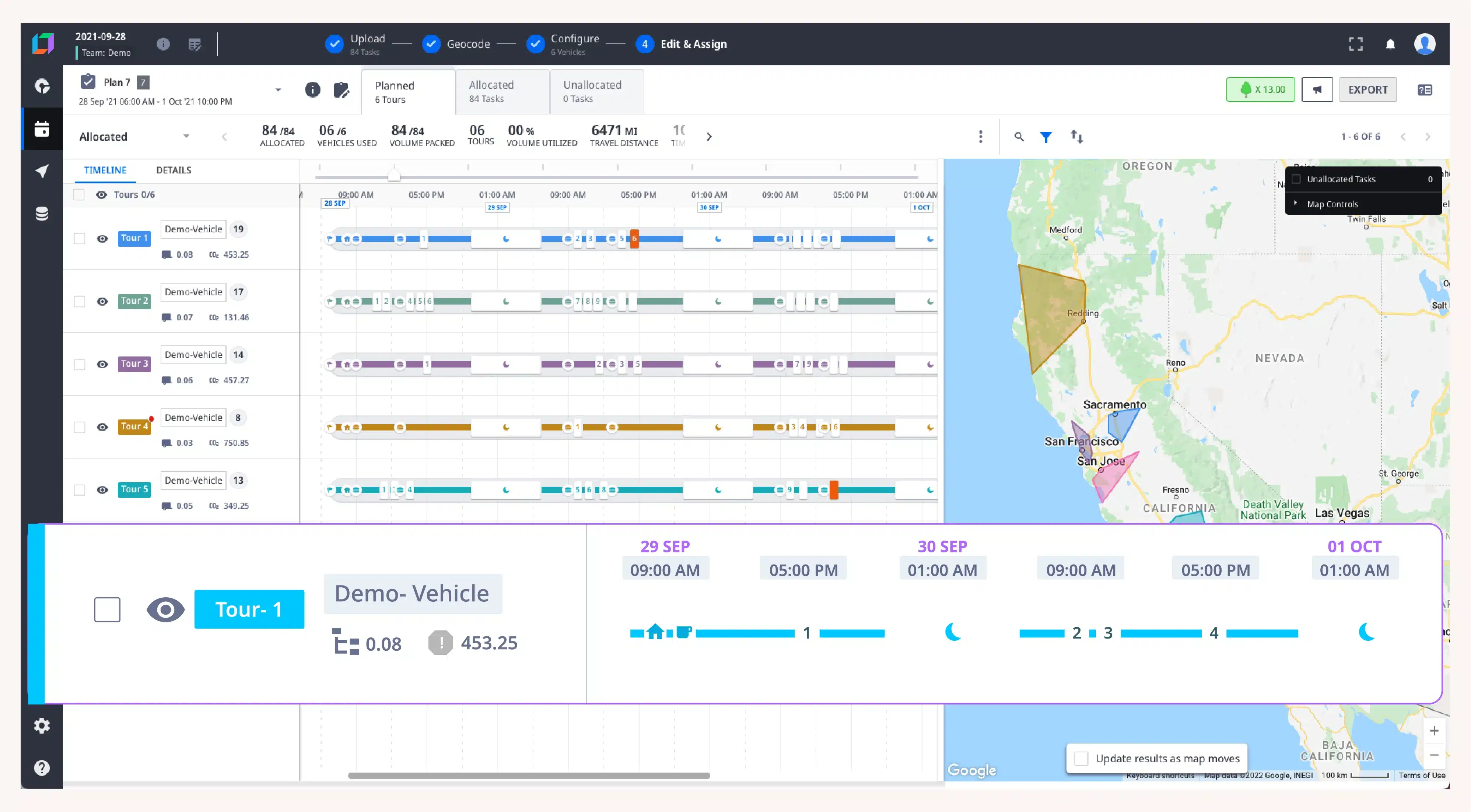Check the Tour 2 checkbox
The height and width of the screenshot is (812, 1471).
79,301
